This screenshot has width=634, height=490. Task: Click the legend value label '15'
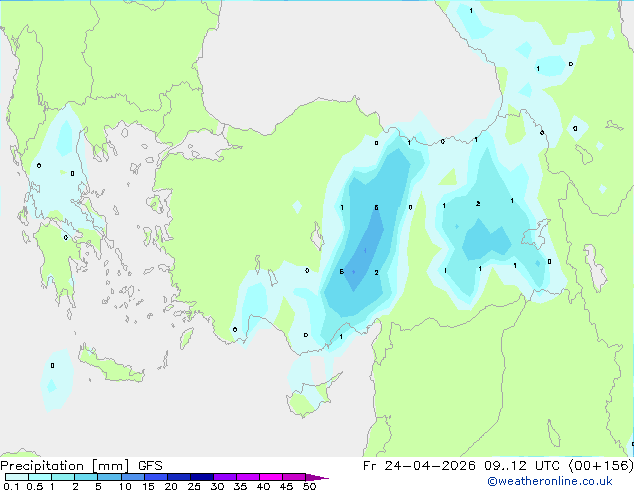coord(148,486)
